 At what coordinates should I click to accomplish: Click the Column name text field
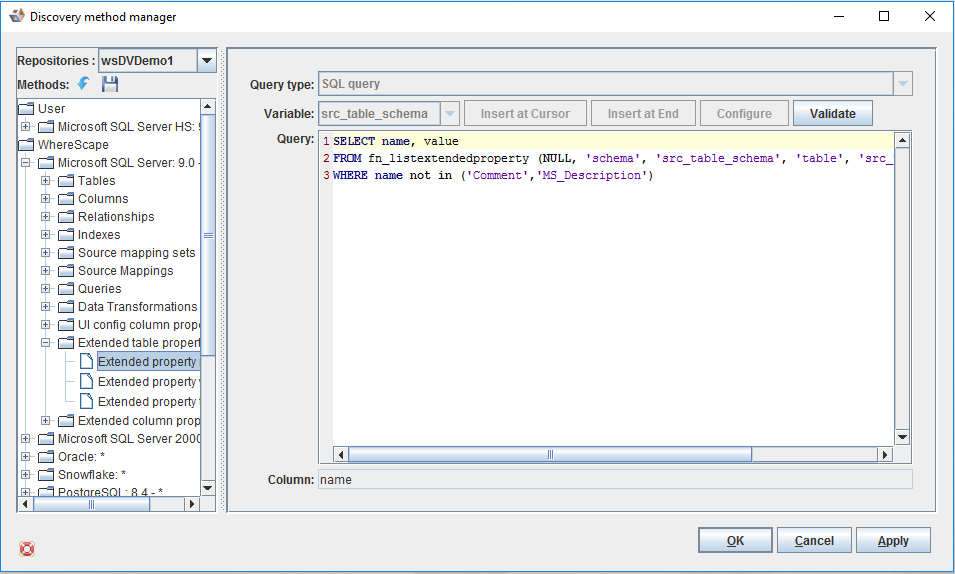(x=614, y=480)
